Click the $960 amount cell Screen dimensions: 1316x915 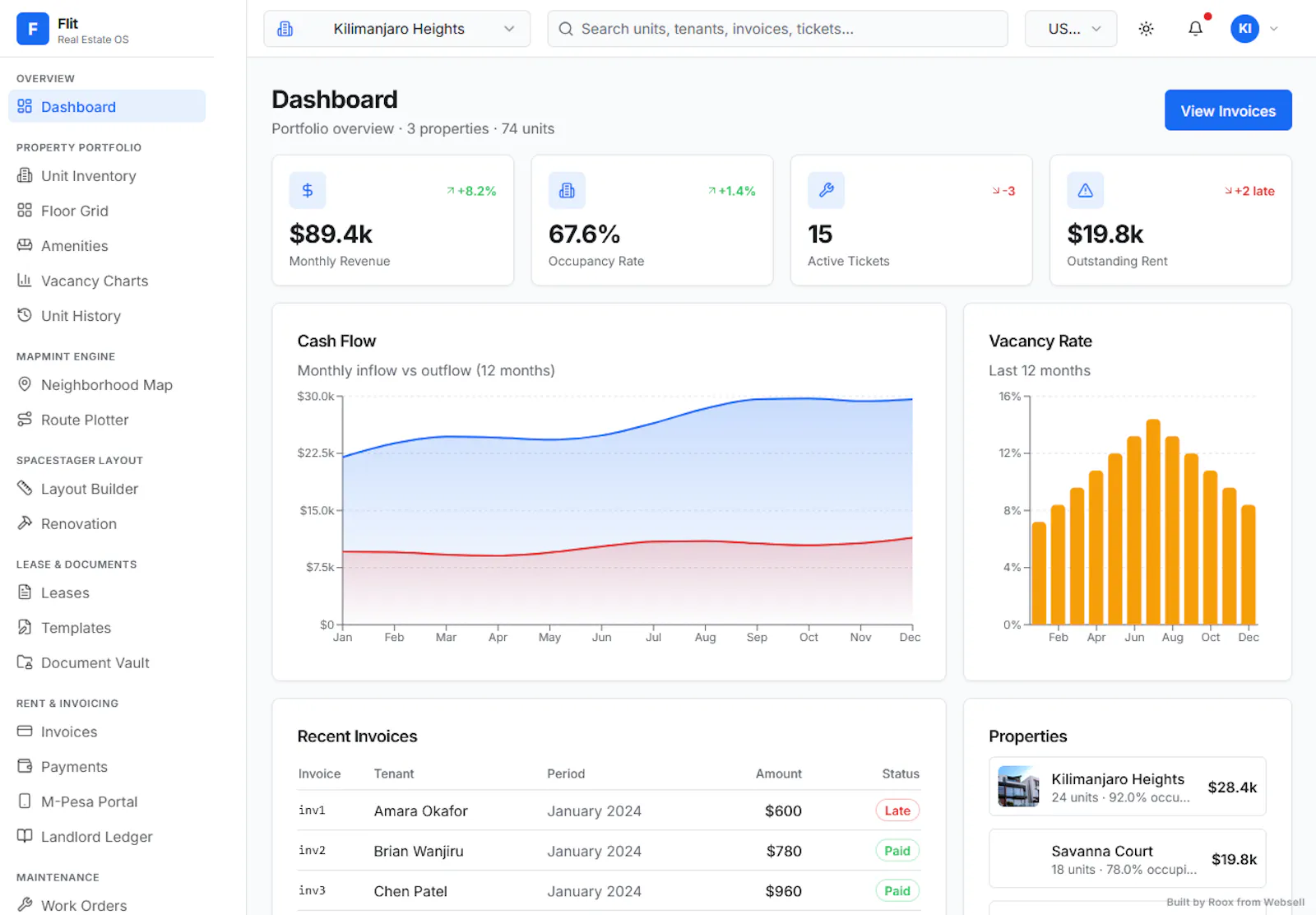783,891
